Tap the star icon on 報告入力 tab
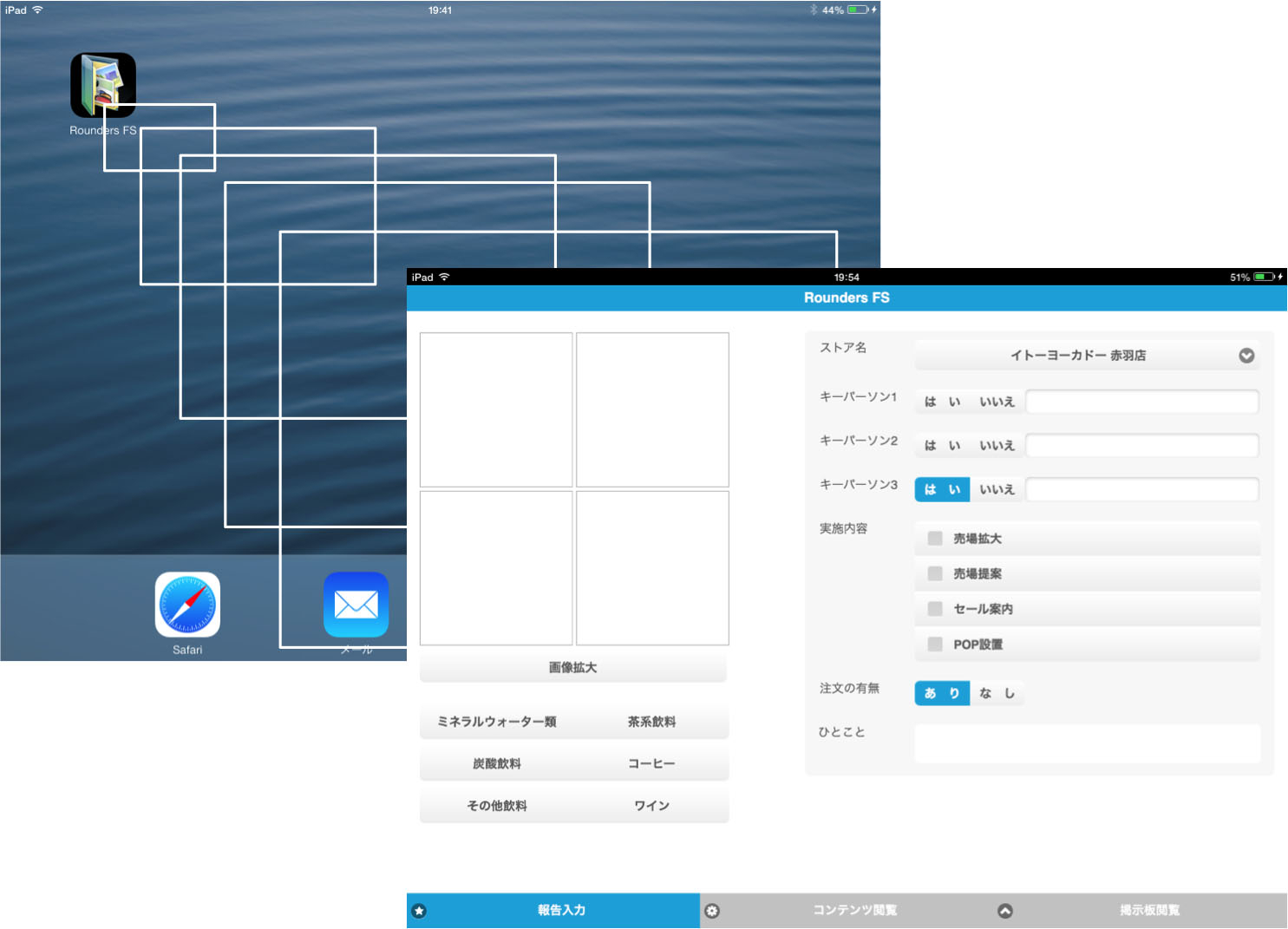Image resolution: width=1288 pixels, height=929 pixels. pos(419,911)
